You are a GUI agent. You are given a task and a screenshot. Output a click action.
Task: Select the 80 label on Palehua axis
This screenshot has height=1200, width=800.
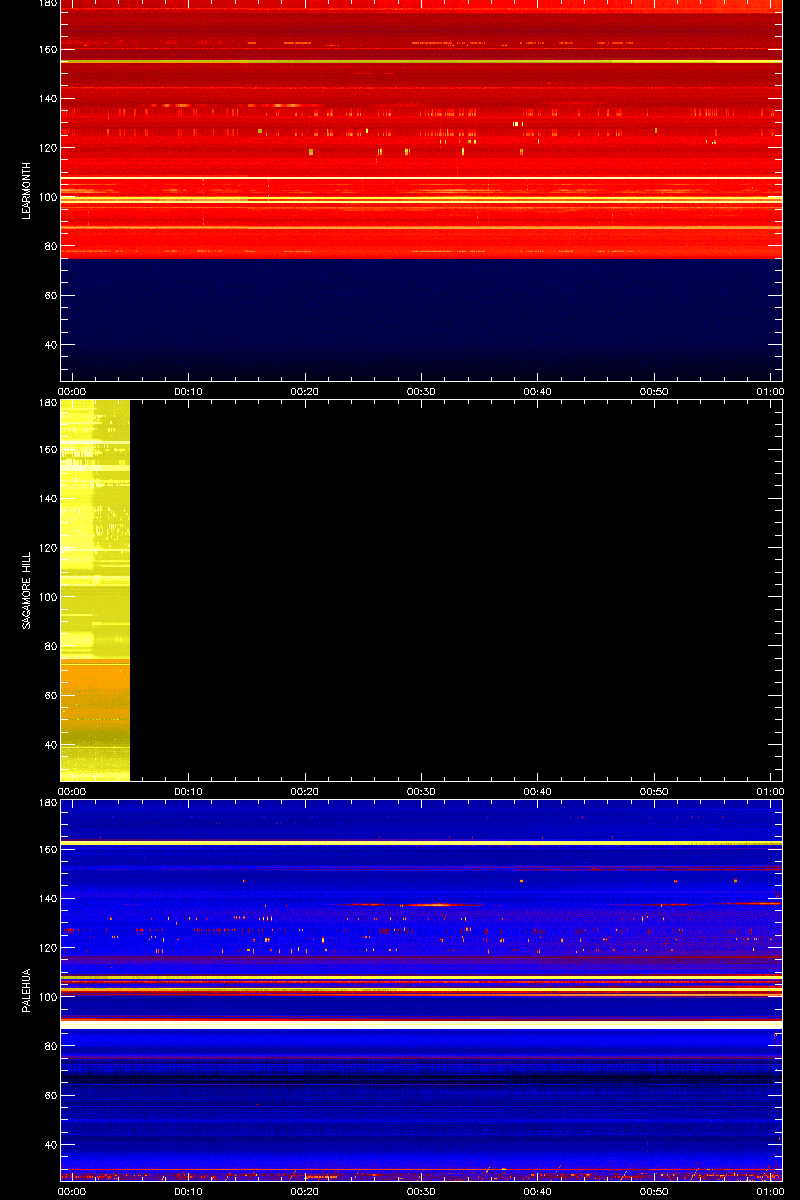point(50,1047)
